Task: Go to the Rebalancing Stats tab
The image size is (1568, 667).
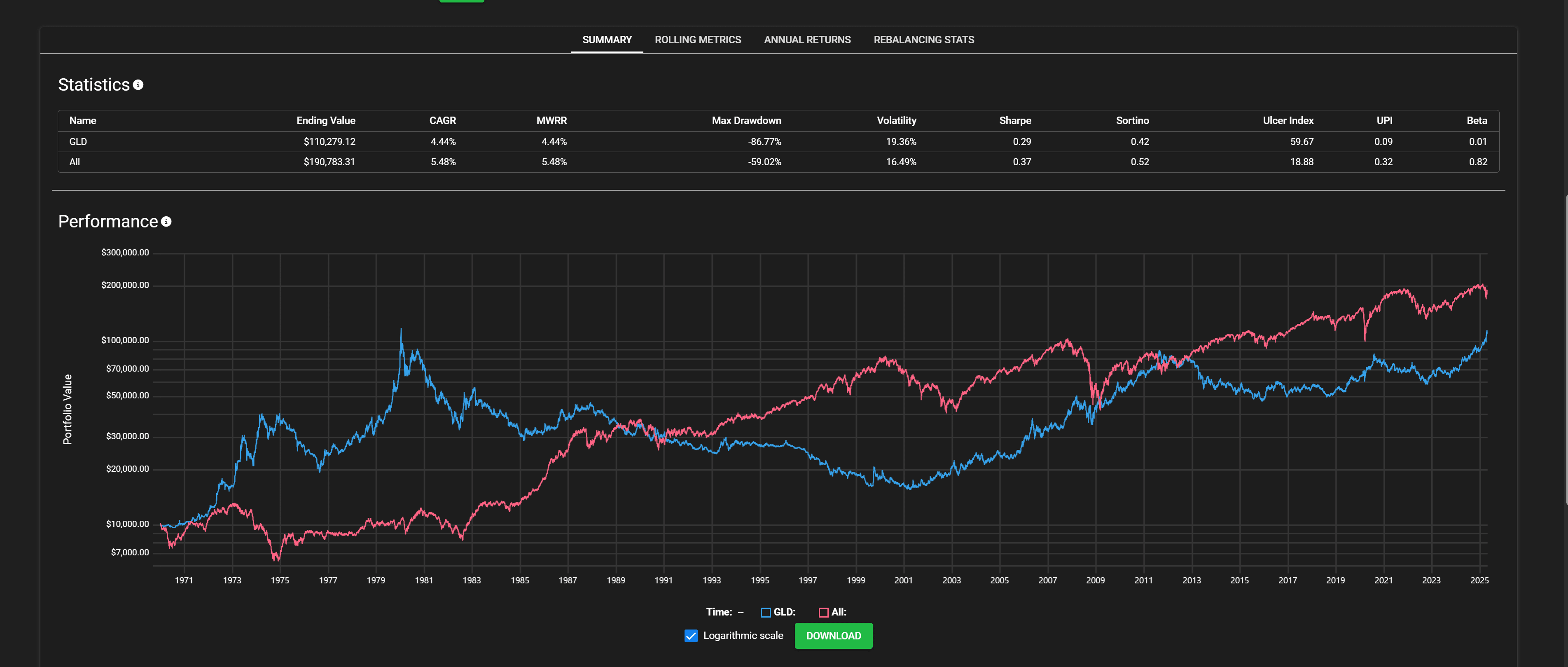Action: click(923, 40)
